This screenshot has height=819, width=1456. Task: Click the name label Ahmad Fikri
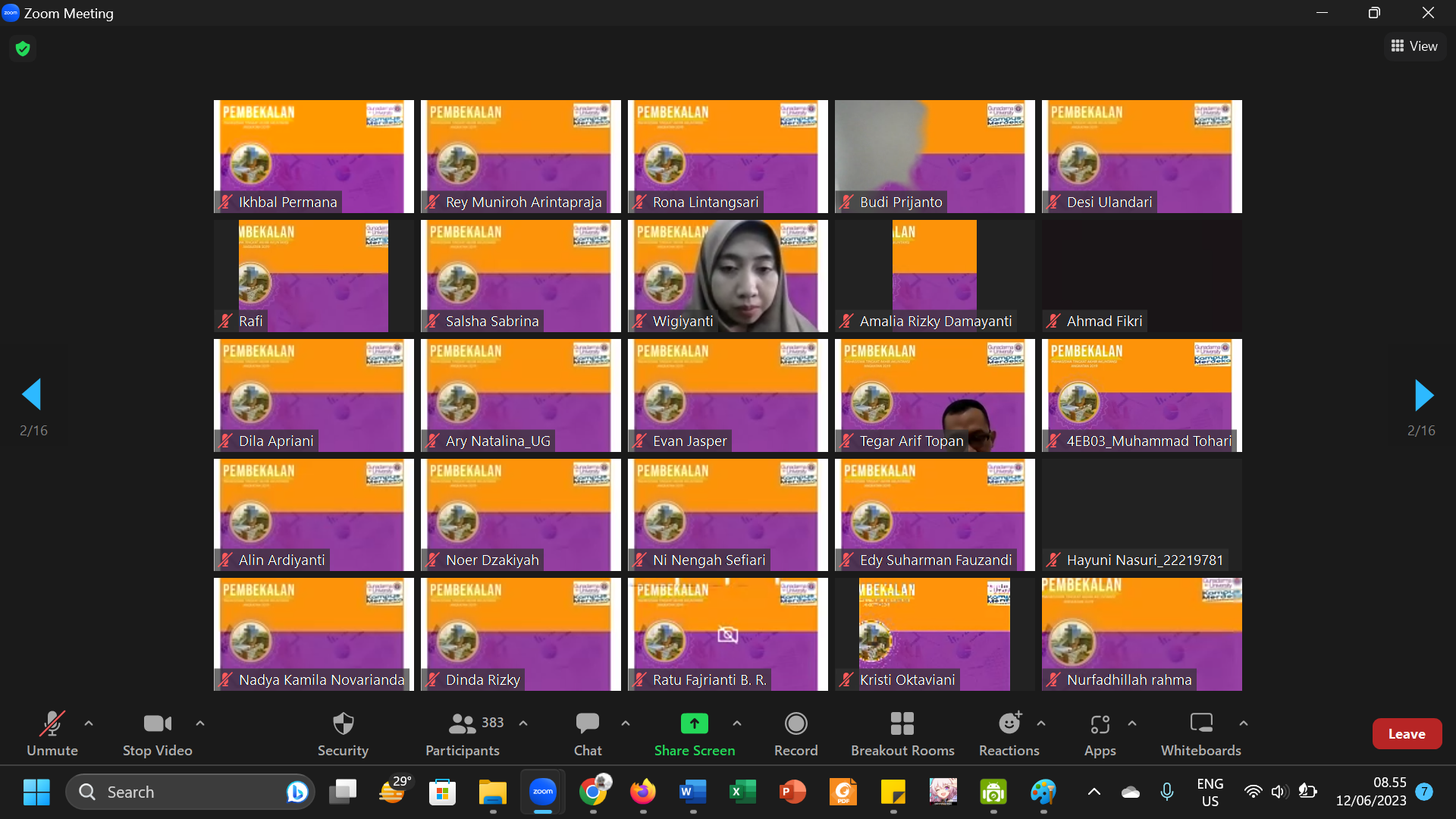[x=1104, y=322]
